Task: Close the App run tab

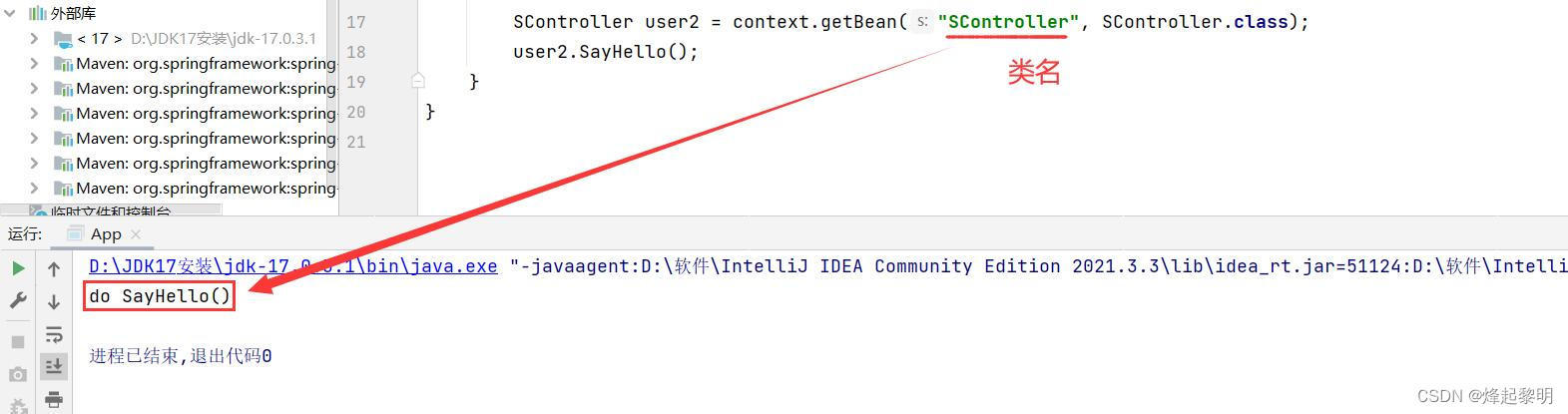Action: 136,234
